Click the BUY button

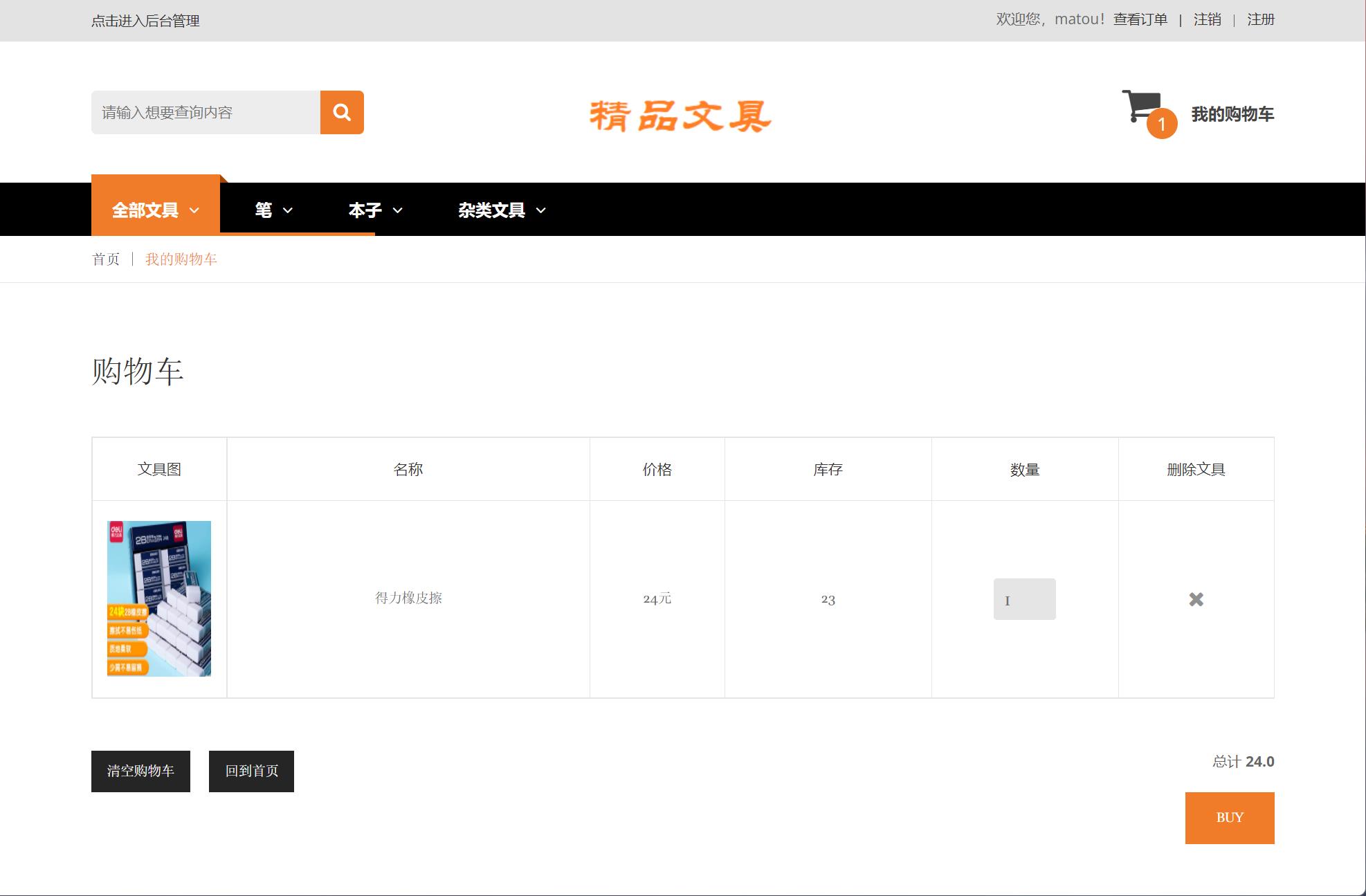click(1229, 817)
